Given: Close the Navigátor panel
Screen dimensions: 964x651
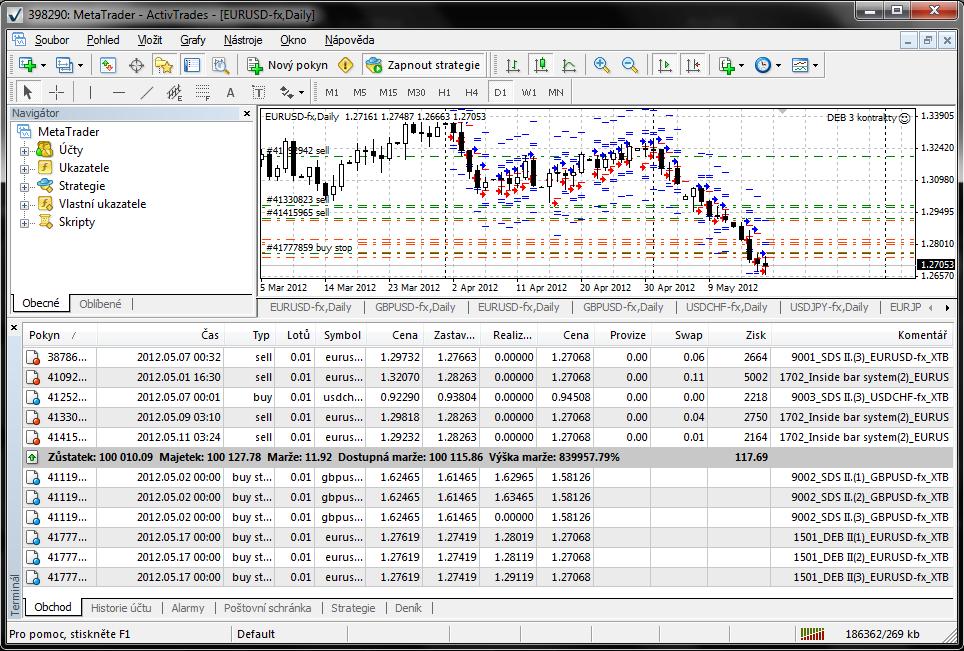Looking at the screenshot, I should [247, 113].
